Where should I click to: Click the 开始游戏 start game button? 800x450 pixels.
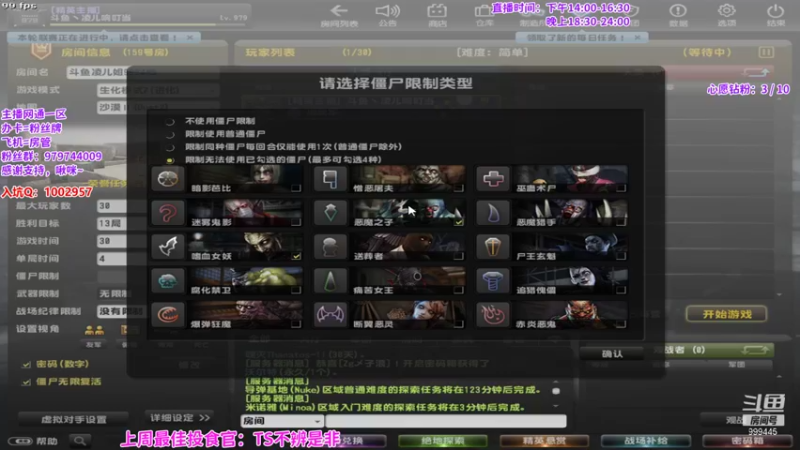[x=727, y=314]
